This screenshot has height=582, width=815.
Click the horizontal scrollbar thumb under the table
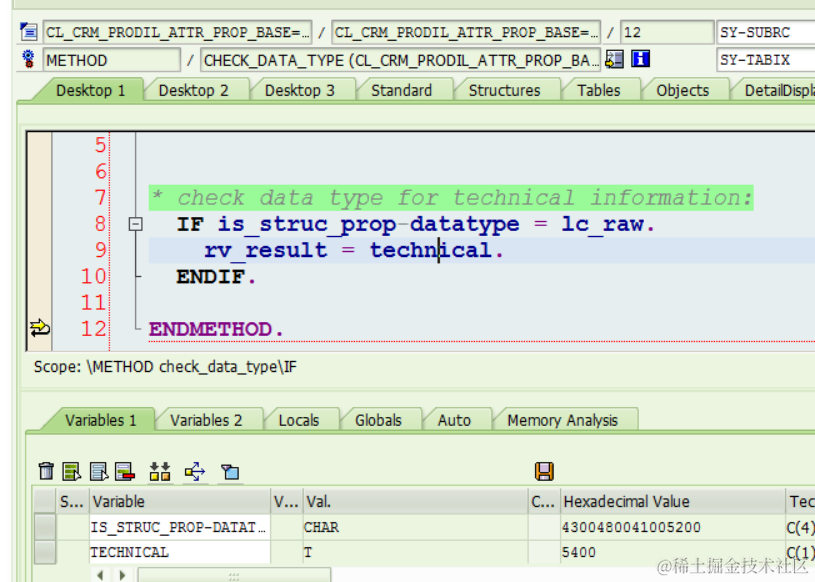coord(234,575)
